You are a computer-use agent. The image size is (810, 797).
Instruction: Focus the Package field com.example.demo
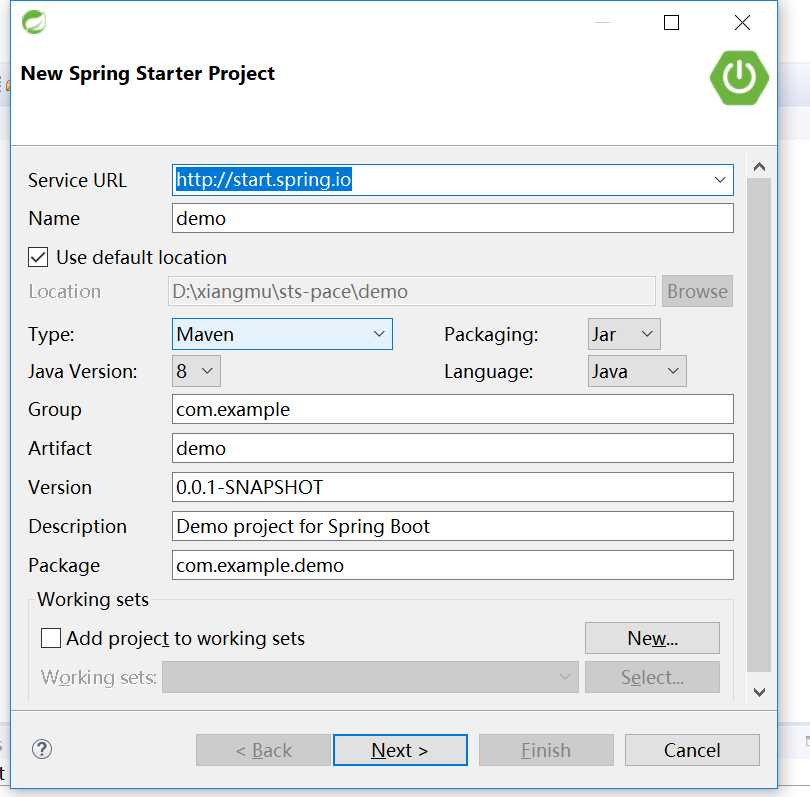click(453, 565)
